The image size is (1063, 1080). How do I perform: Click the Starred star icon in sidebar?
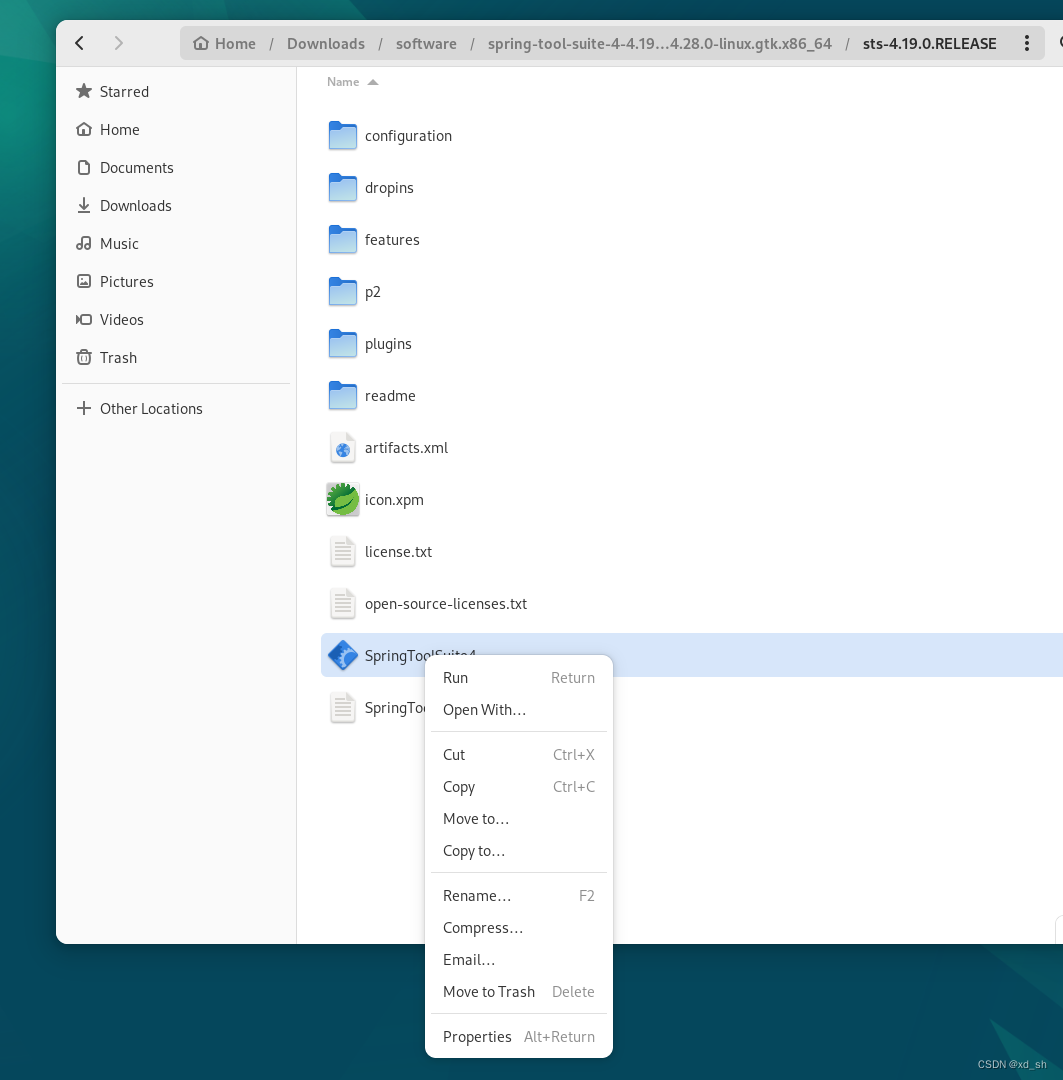(84, 91)
